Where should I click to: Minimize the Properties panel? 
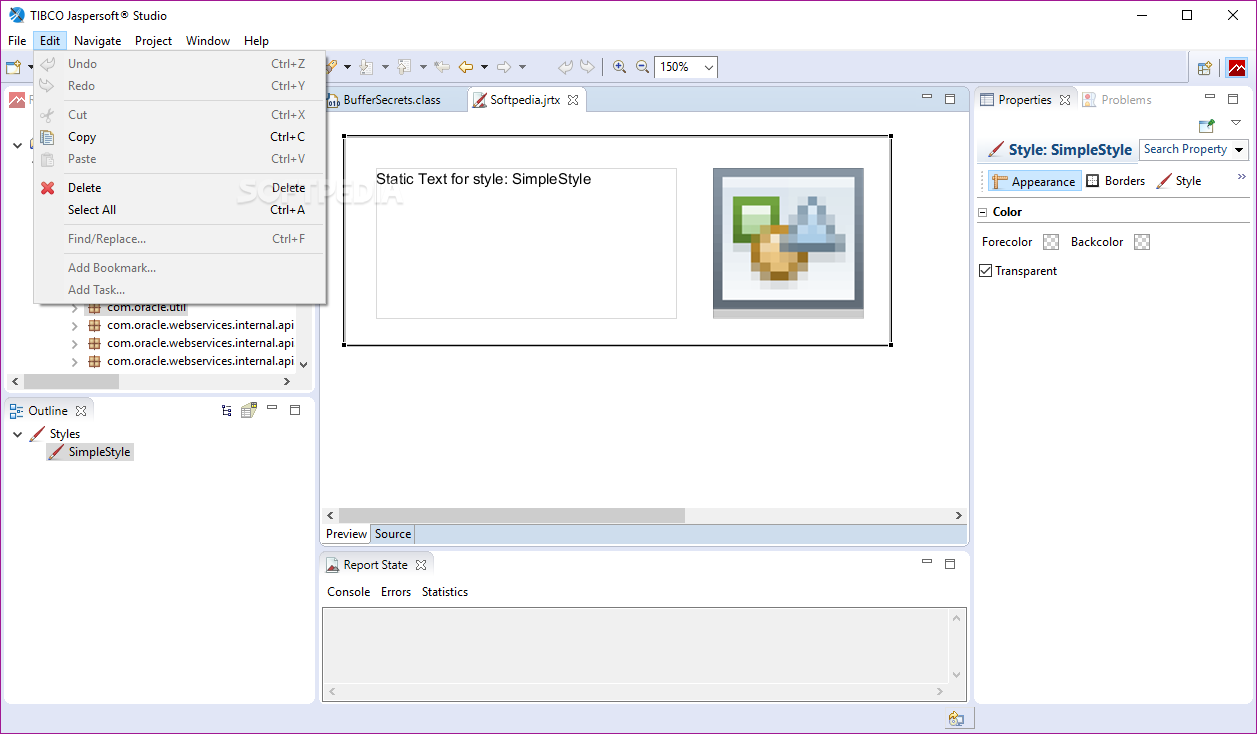coord(1210,97)
